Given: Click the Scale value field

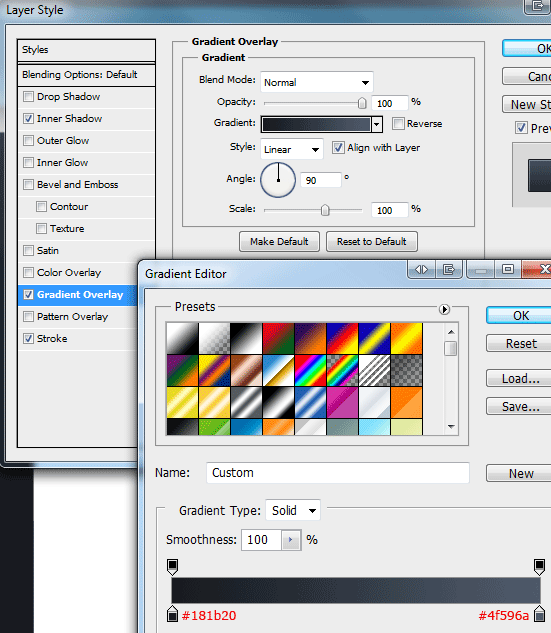Looking at the screenshot, I should [390, 210].
